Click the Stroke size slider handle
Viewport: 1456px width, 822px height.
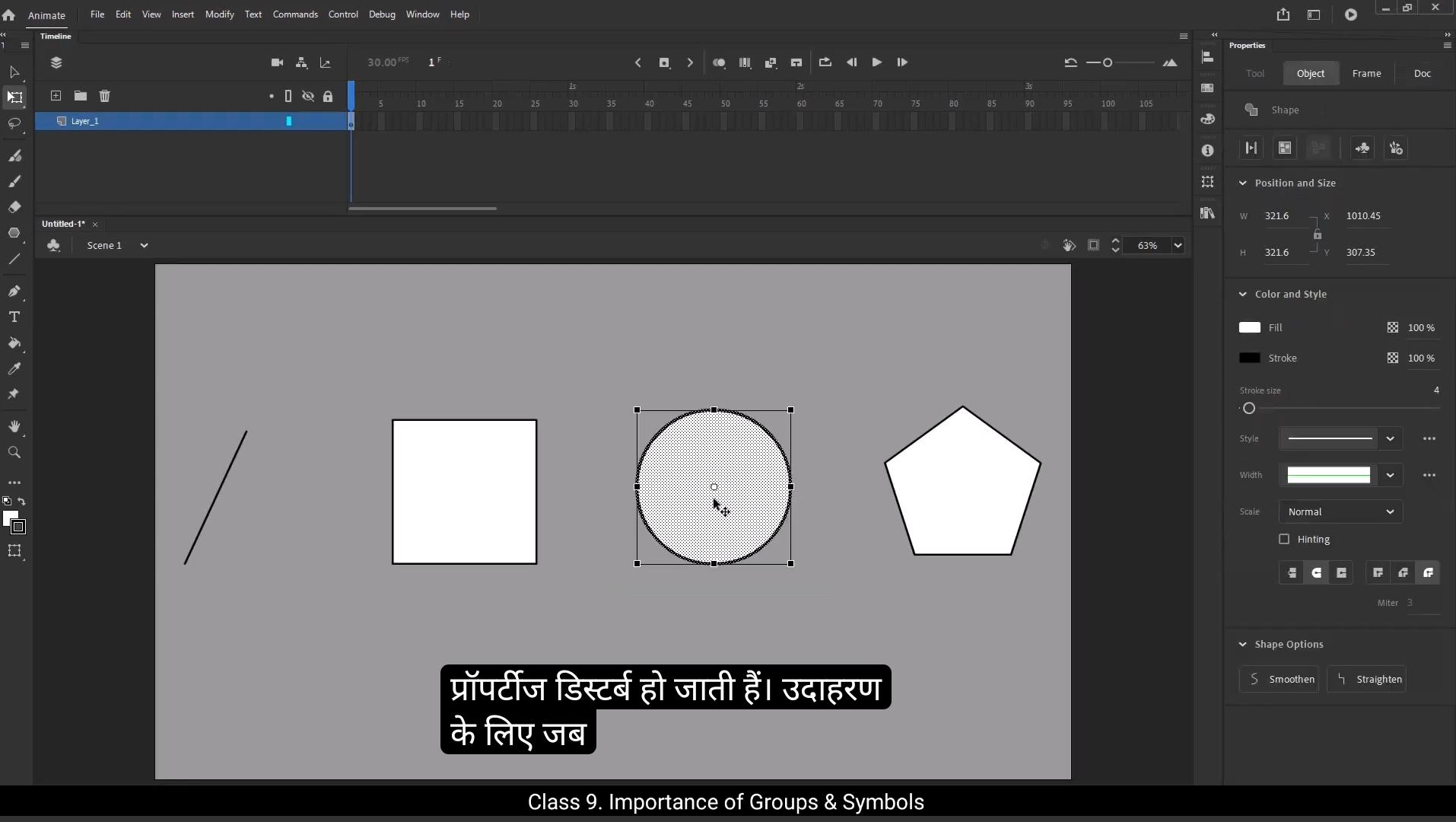point(1248,409)
